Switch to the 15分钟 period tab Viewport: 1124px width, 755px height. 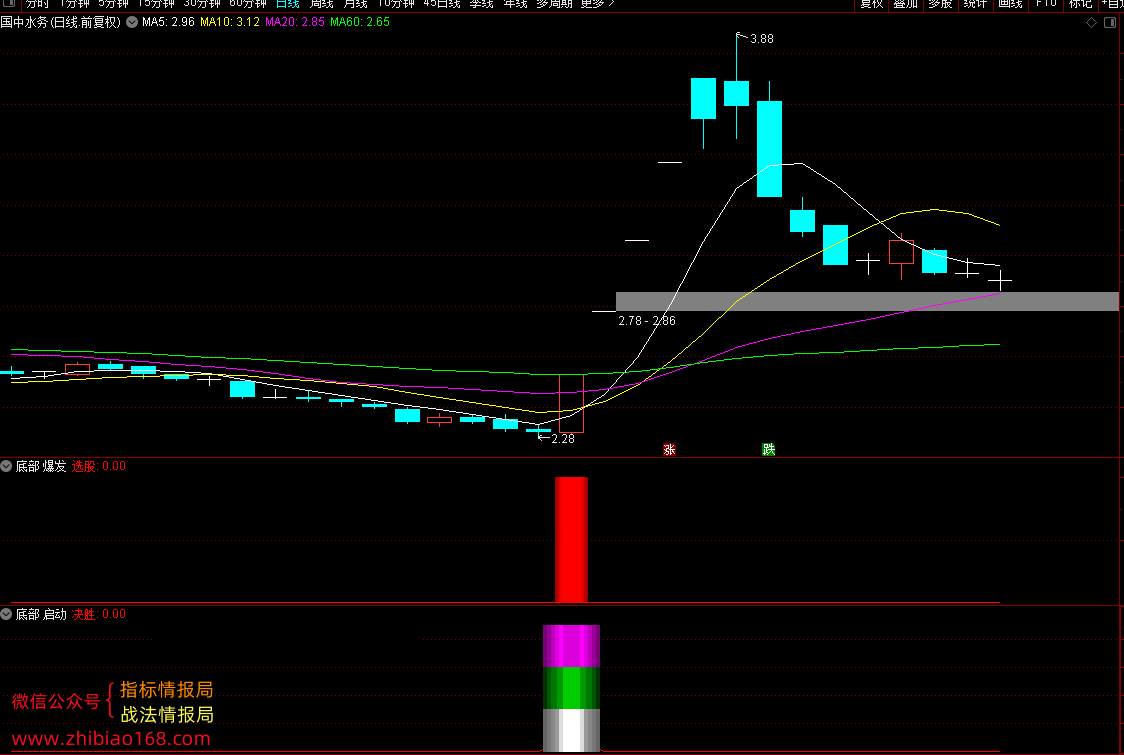(156, 4)
